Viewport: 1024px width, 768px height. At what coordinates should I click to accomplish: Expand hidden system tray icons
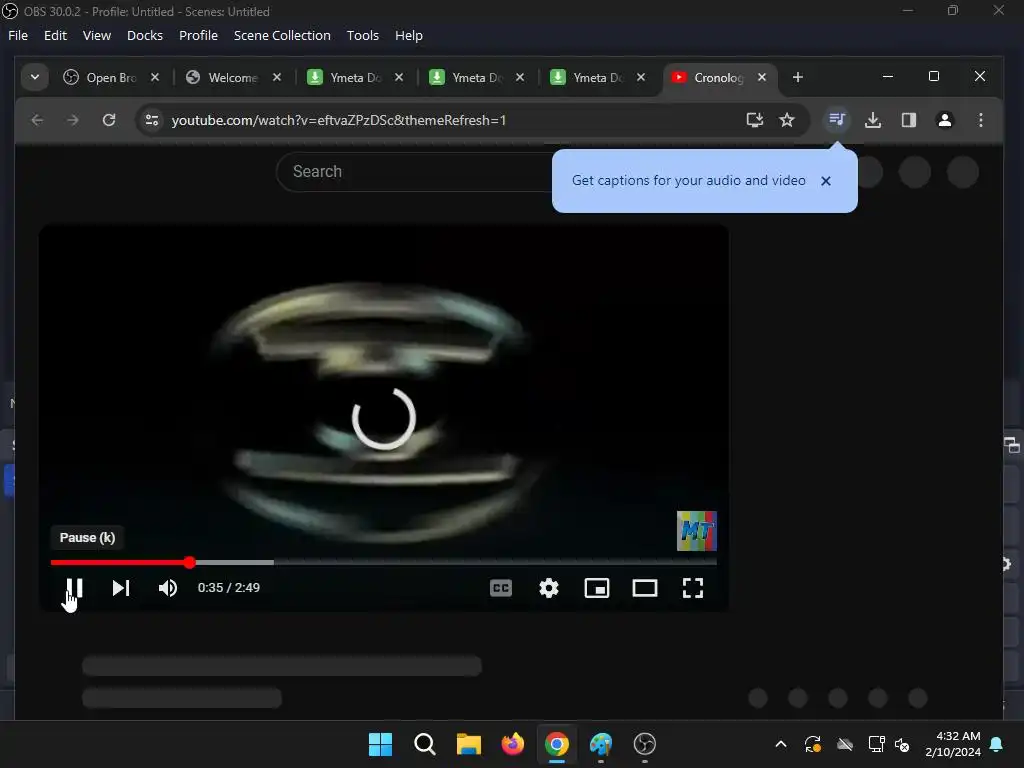(780, 744)
